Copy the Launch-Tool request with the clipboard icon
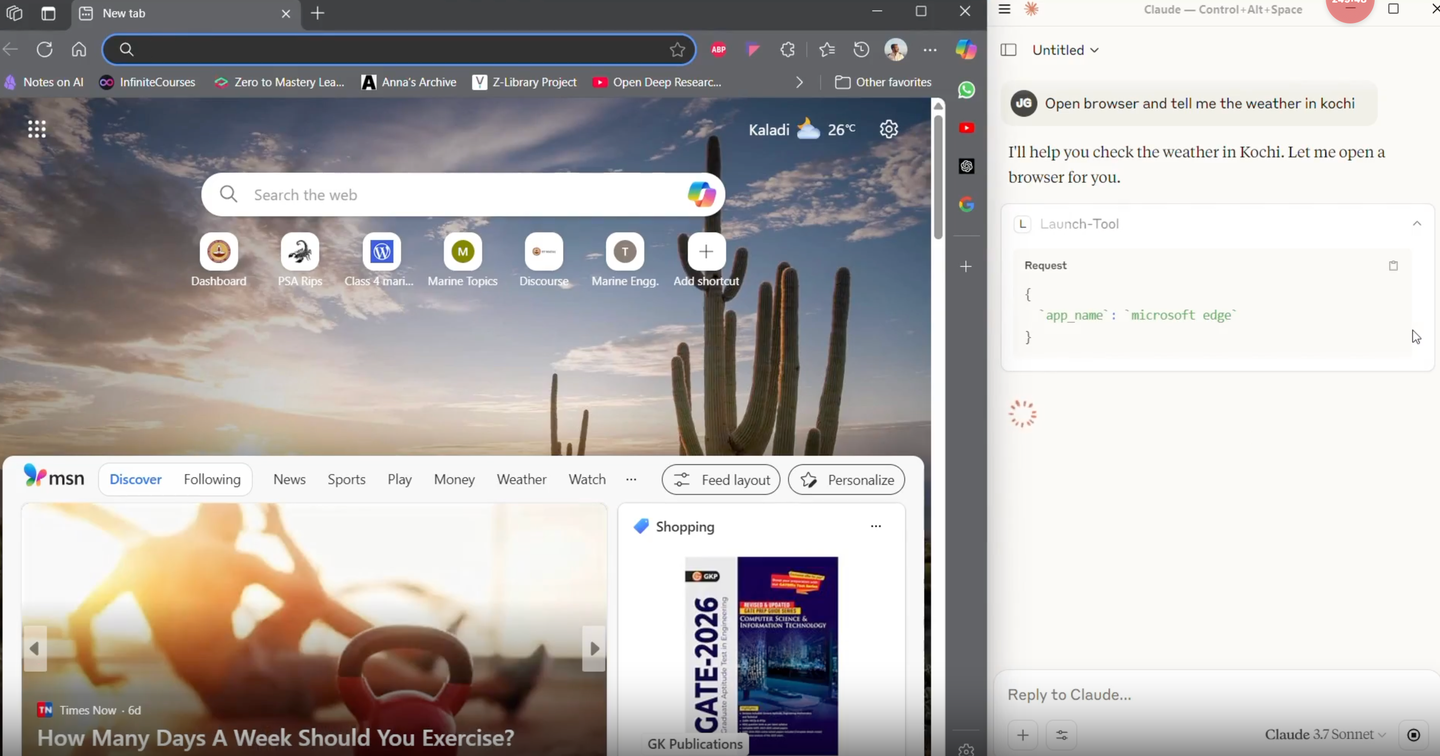 point(1393,266)
